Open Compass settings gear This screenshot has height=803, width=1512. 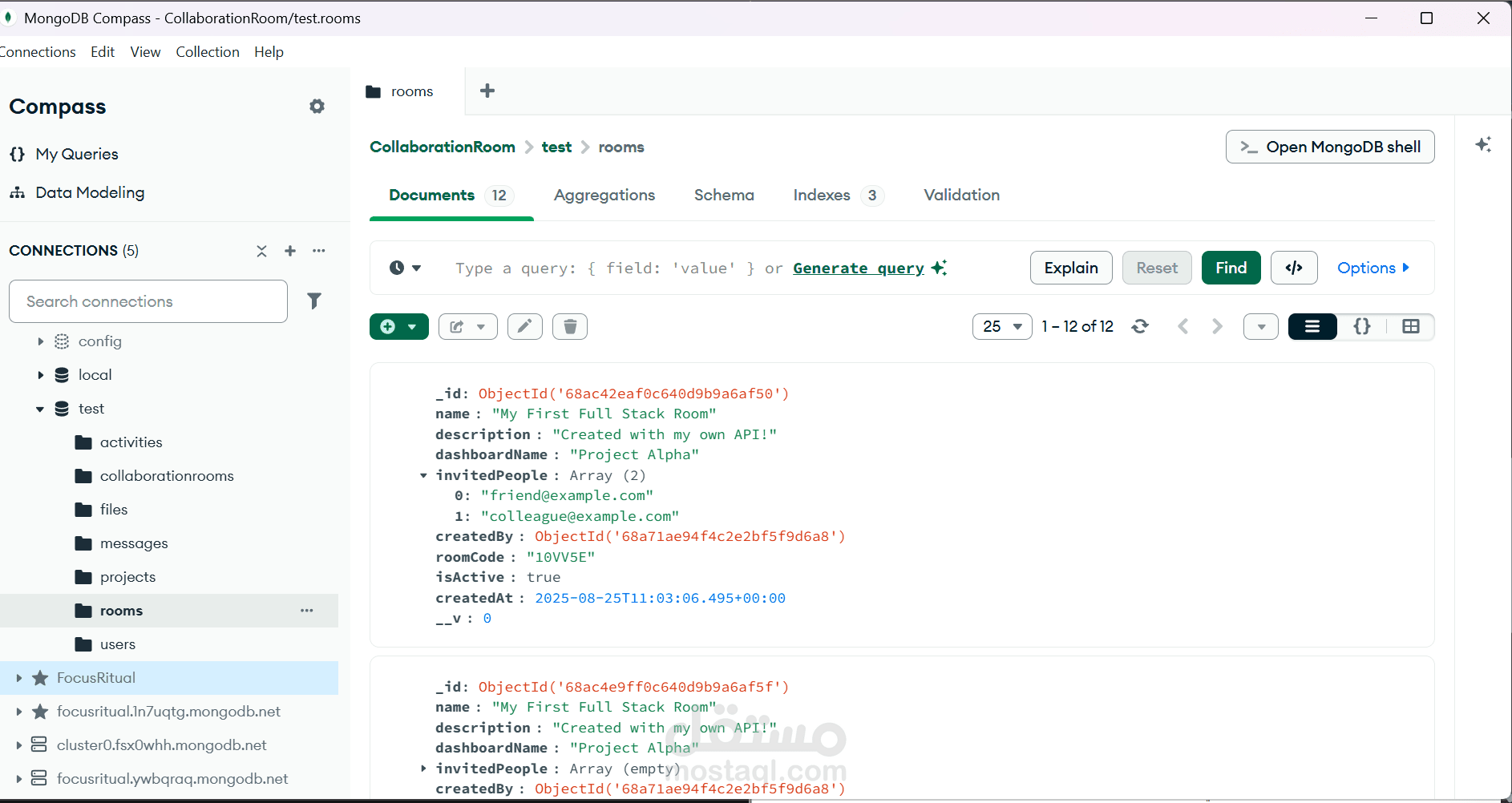tap(317, 107)
